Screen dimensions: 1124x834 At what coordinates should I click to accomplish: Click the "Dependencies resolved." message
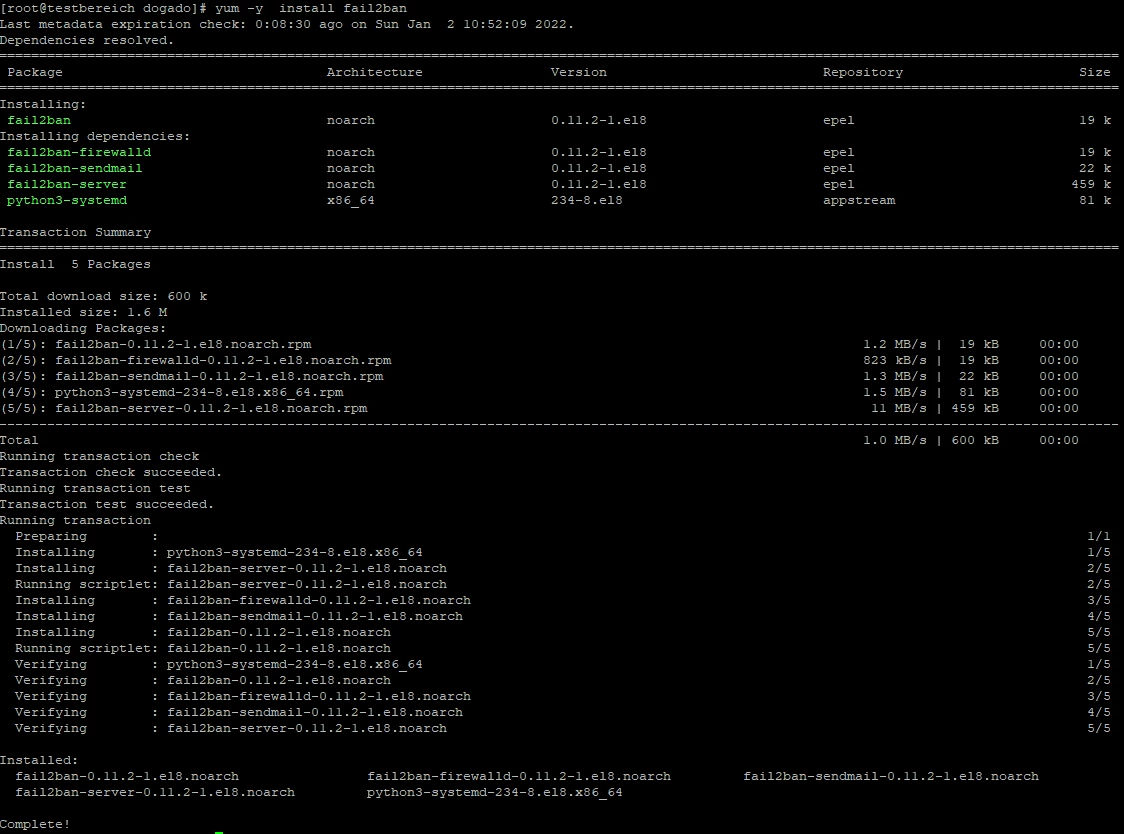tap(87, 40)
